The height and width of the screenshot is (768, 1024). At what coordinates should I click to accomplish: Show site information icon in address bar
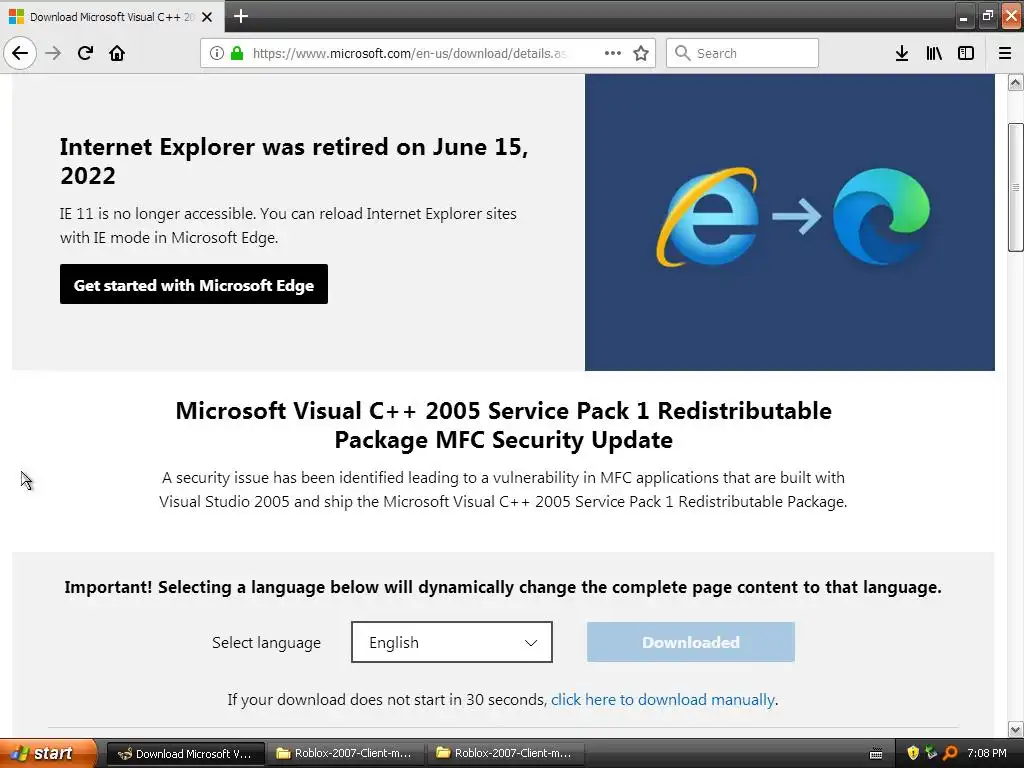pyautogui.click(x=217, y=53)
